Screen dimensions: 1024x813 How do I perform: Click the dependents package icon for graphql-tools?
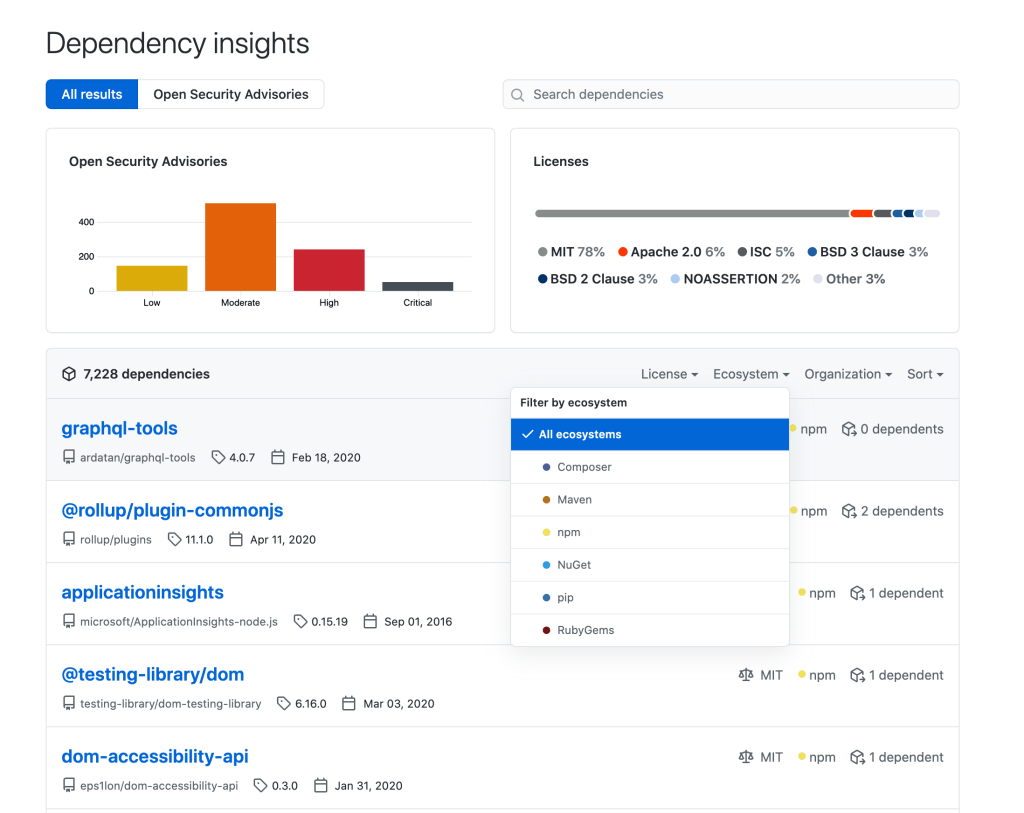(849, 429)
